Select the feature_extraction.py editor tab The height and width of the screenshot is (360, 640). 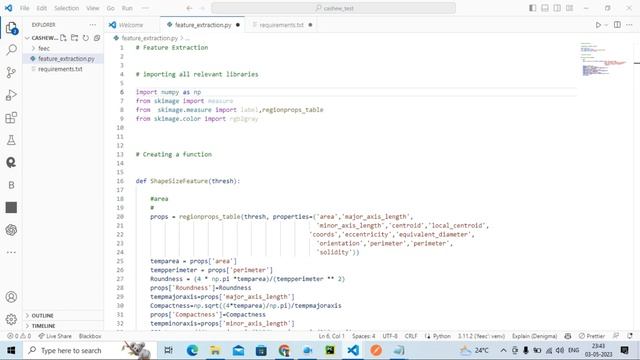pos(203,25)
